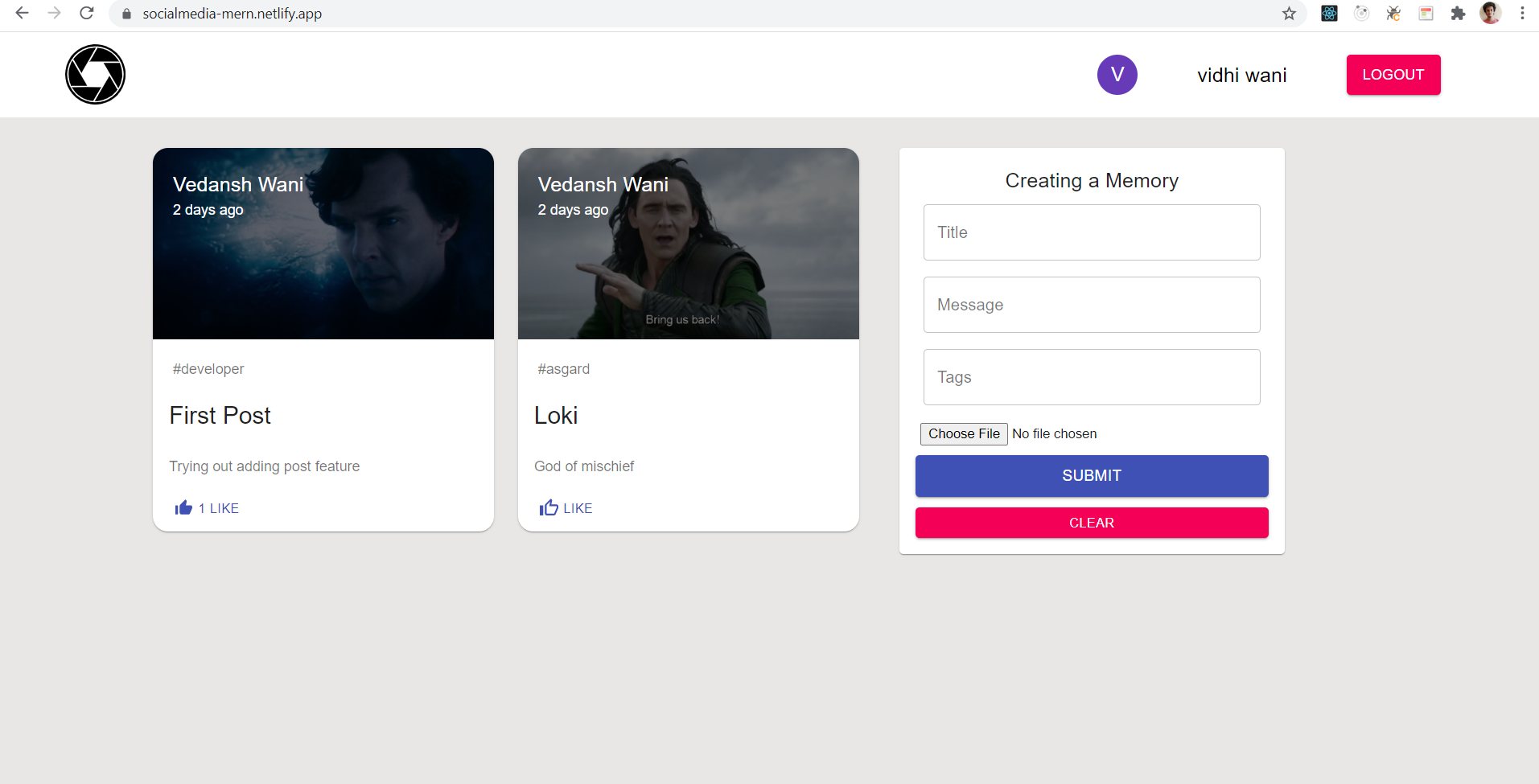
Task: Click the camera aperture app logo
Action: [x=95, y=74]
